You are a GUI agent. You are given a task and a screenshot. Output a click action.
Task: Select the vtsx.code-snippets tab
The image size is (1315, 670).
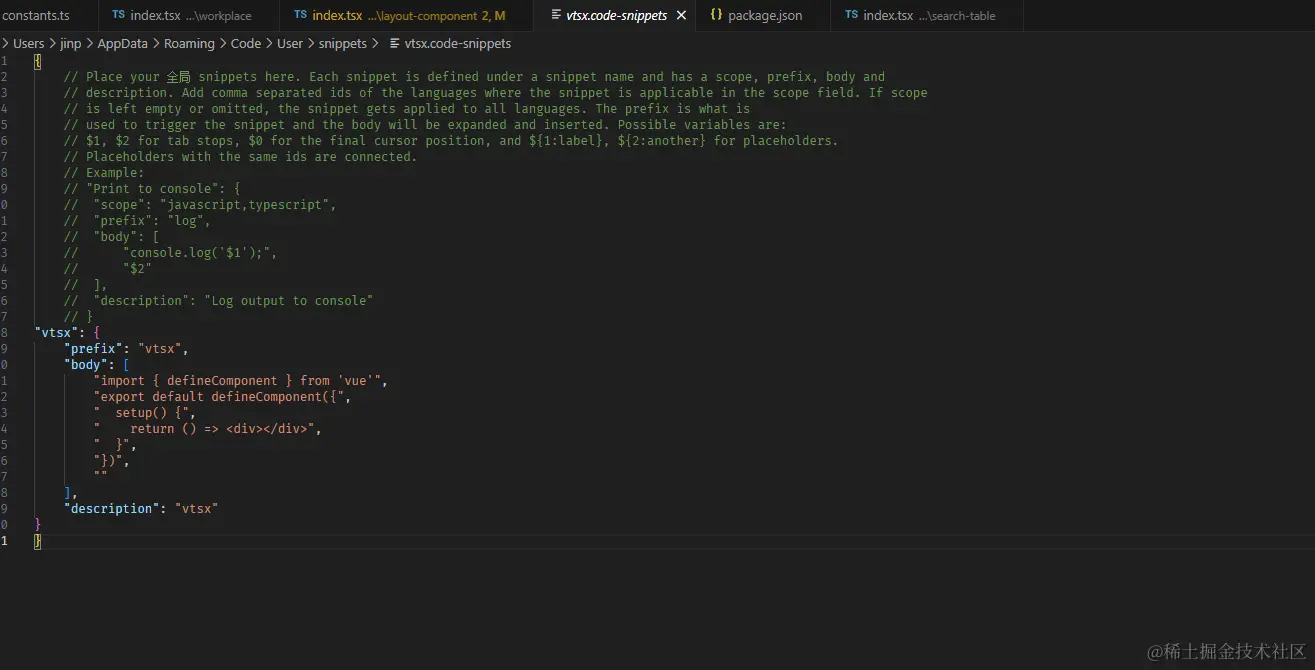click(617, 15)
